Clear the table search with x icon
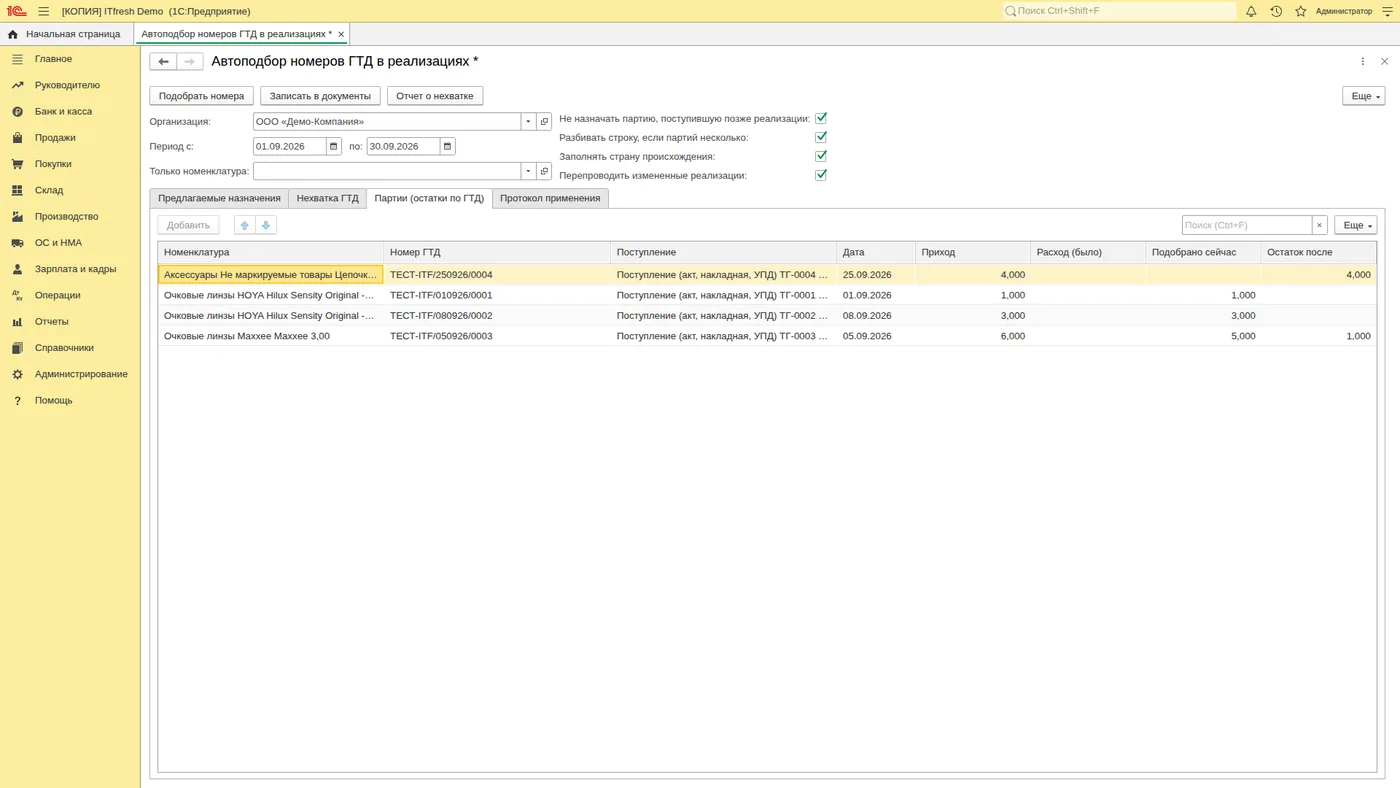 pos(1319,225)
